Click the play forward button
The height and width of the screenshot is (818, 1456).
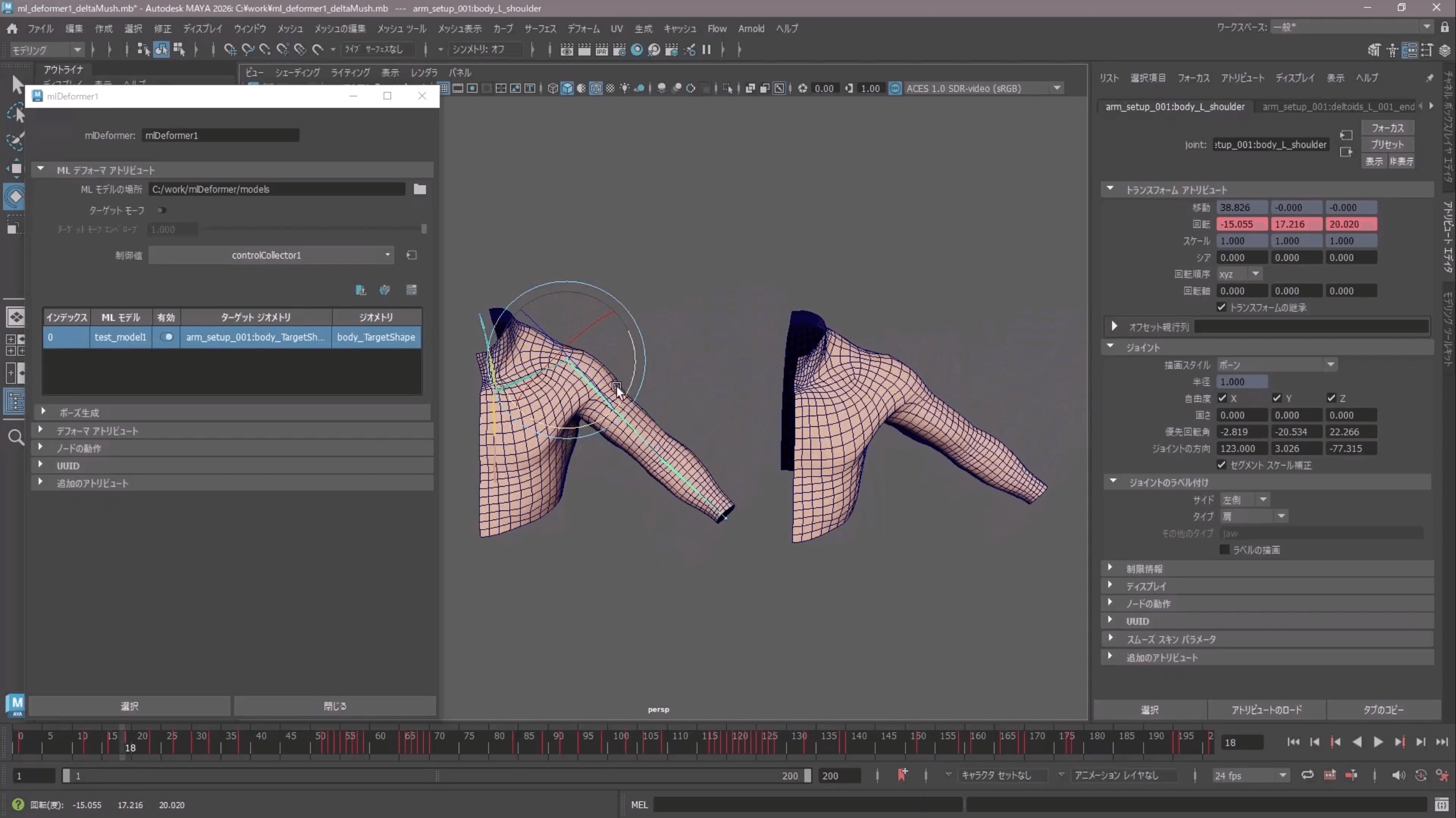[x=1378, y=742]
